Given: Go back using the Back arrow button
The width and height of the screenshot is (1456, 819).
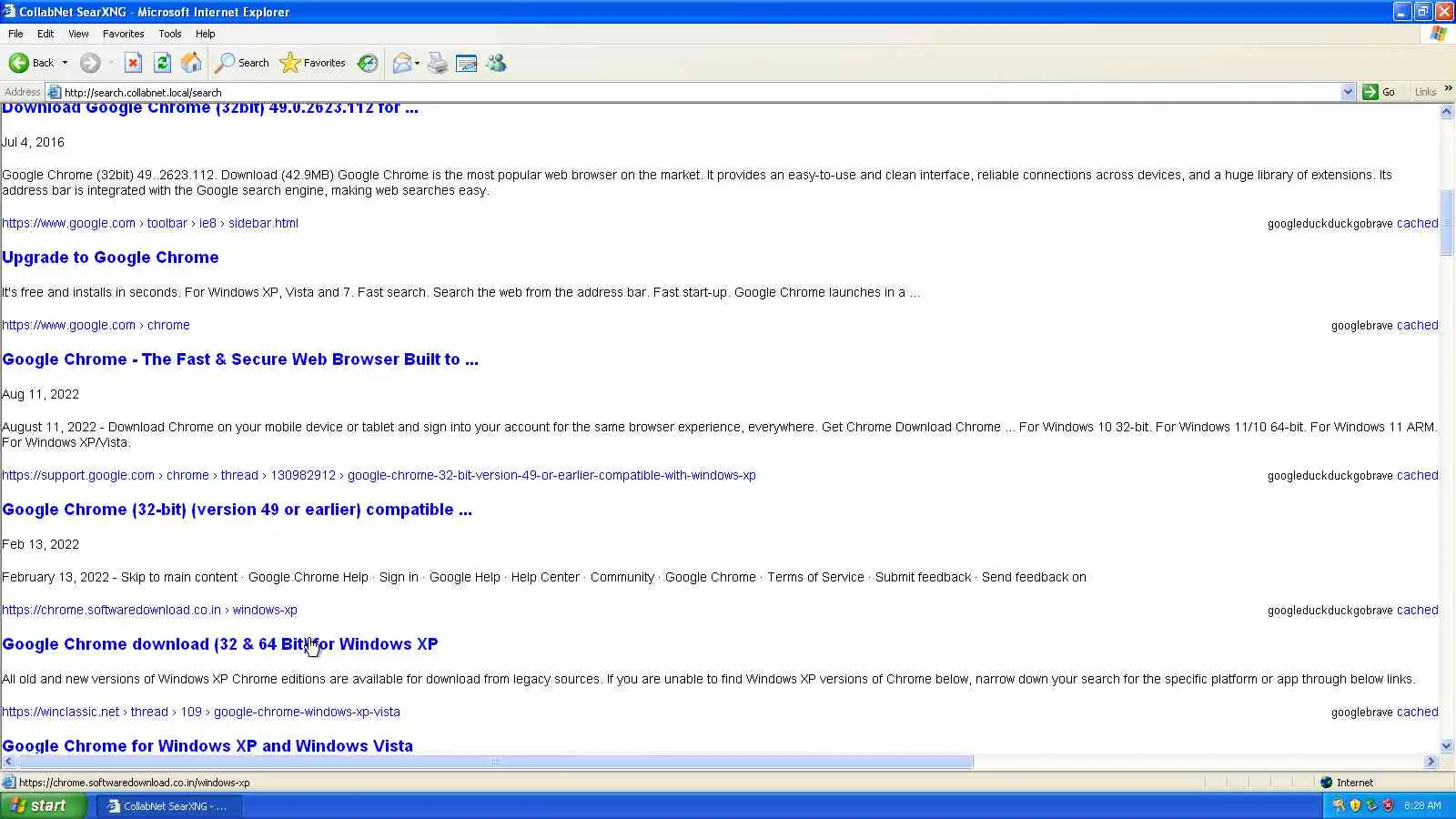Looking at the screenshot, I should [x=31, y=63].
